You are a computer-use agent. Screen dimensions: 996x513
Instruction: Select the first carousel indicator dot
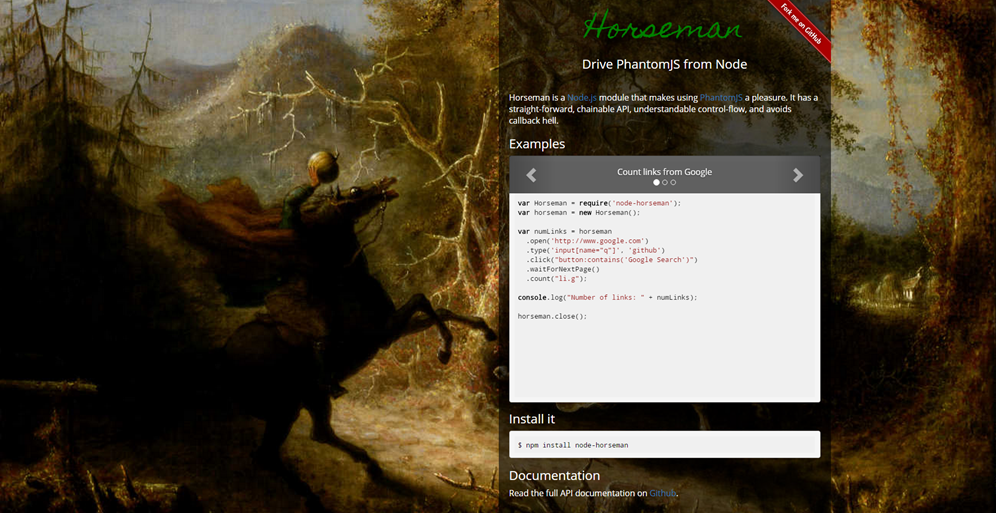pos(656,182)
